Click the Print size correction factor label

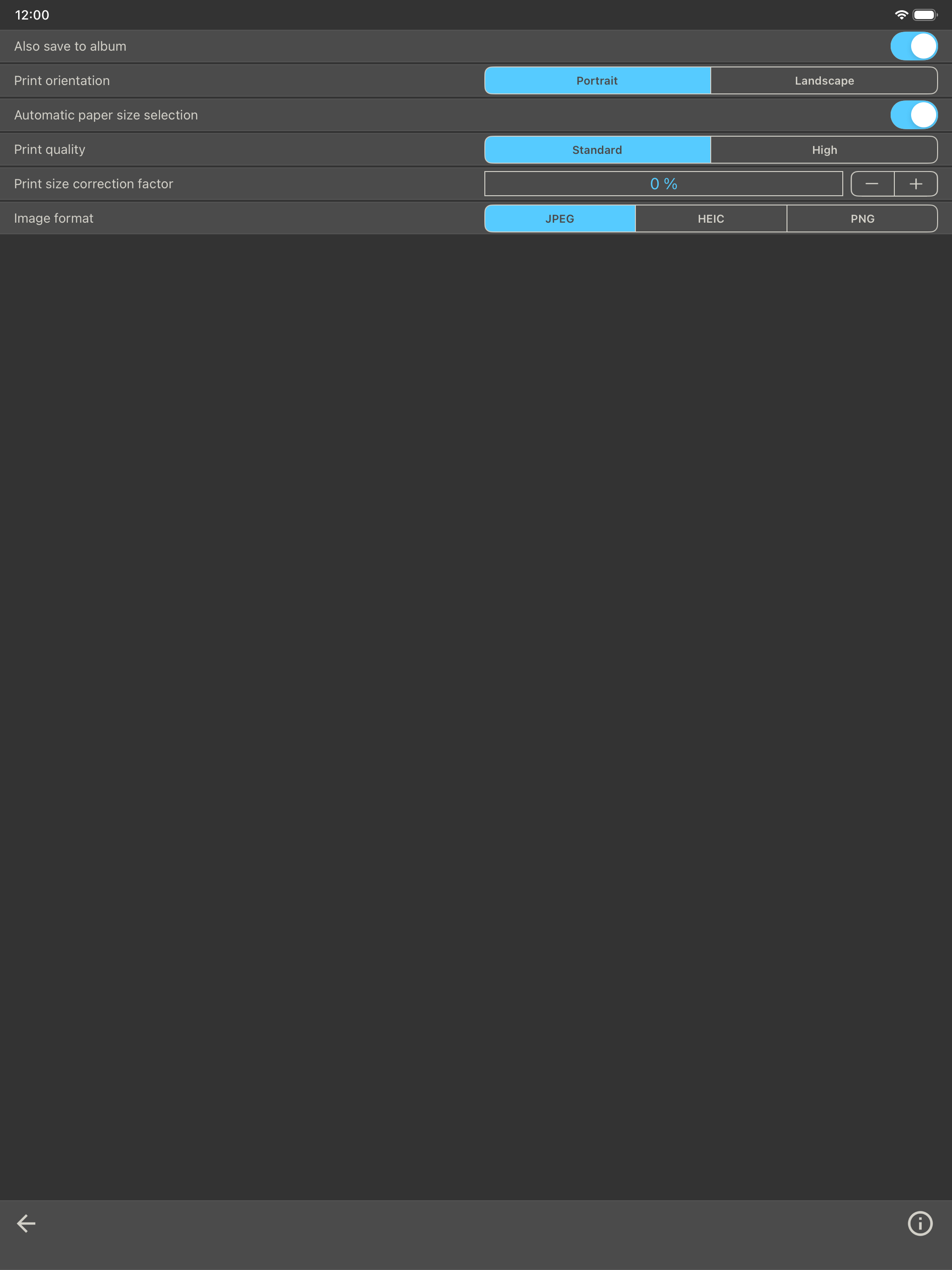click(x=93, y=184)
